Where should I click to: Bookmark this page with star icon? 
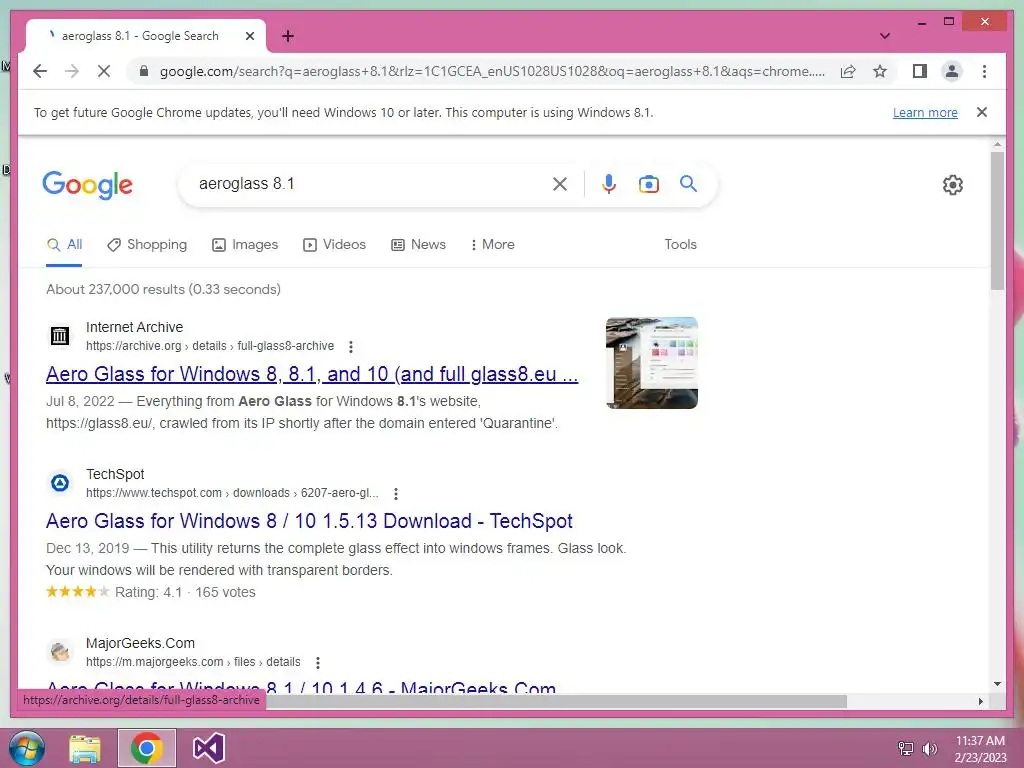coord(880,71)
